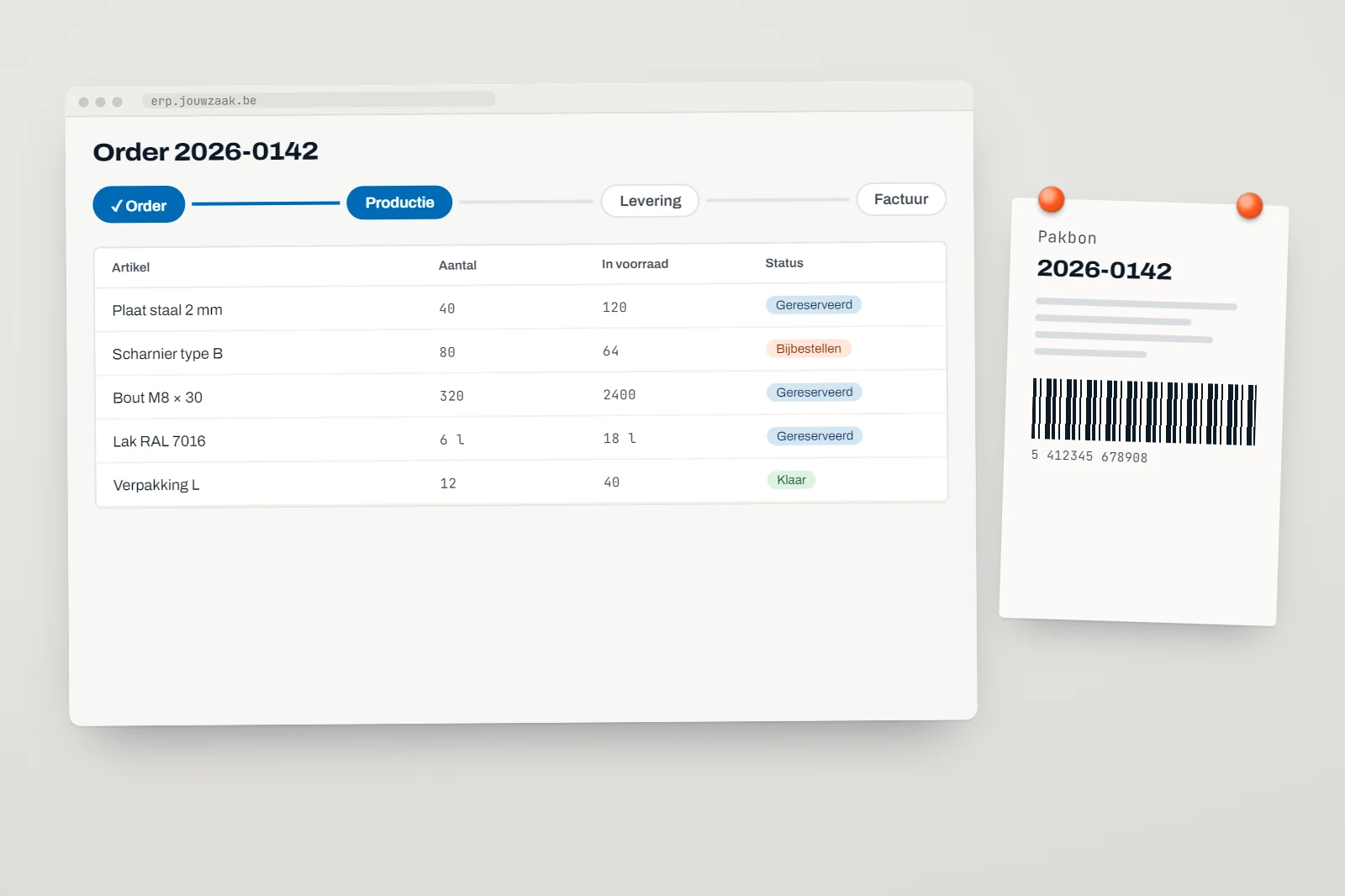The image size is (1345, 896).
Task: Click the 2026-0142 number on the Pakbon note
Action: [1104, 269]
